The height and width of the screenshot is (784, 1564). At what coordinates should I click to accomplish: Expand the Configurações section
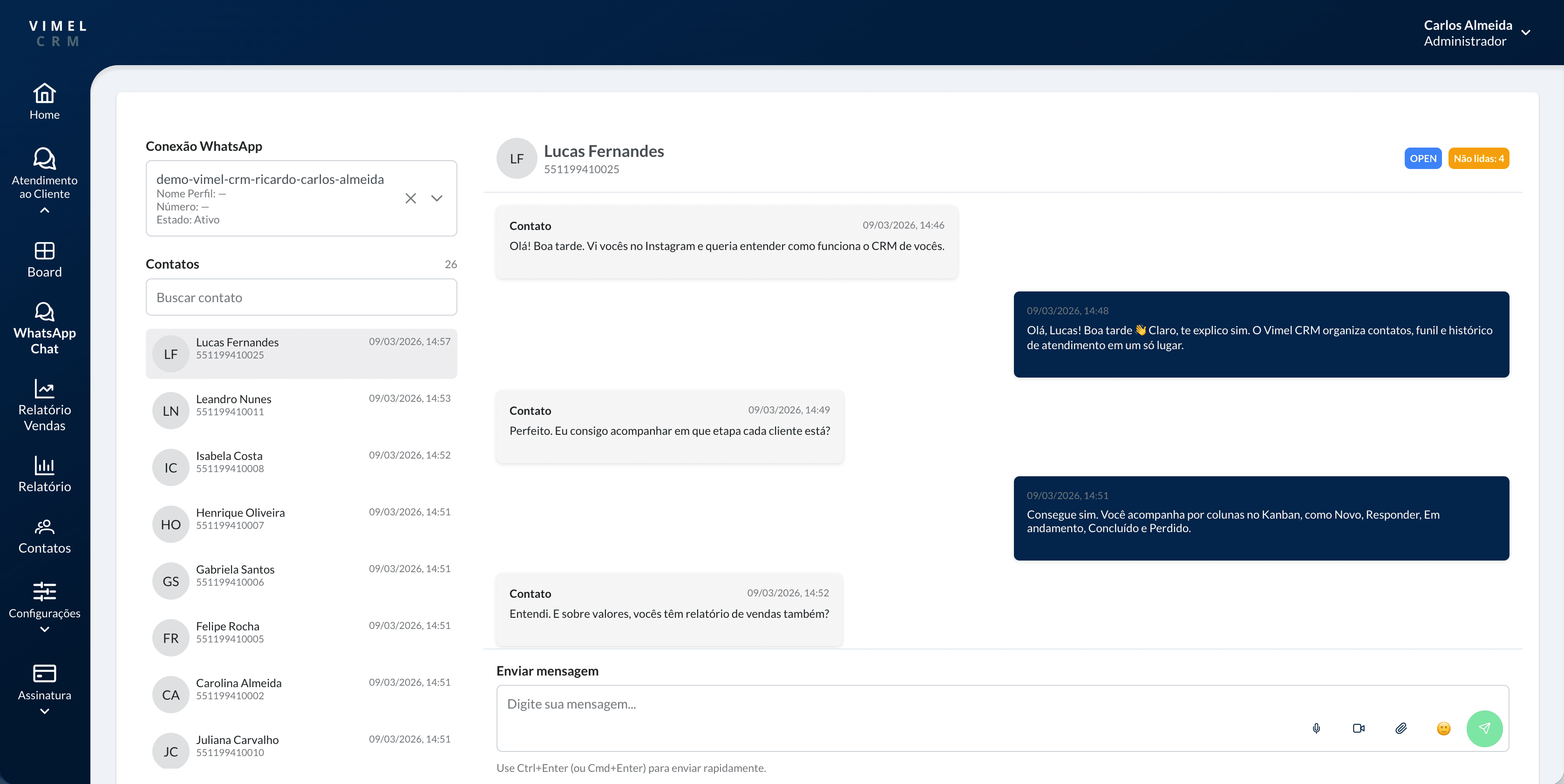(44, 629)
